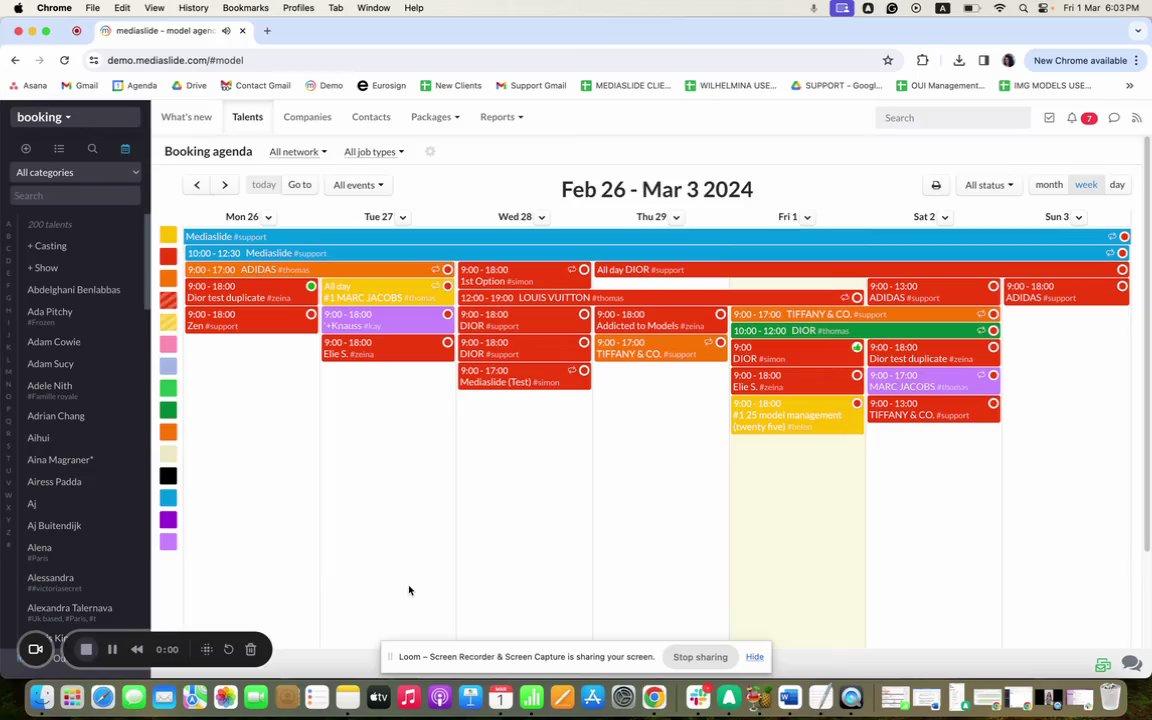Image resolution: width=1152 pixels, height=720 pixels.
Task: Expand Mon 26 day chevron
Action: click(x=268, y=217)
